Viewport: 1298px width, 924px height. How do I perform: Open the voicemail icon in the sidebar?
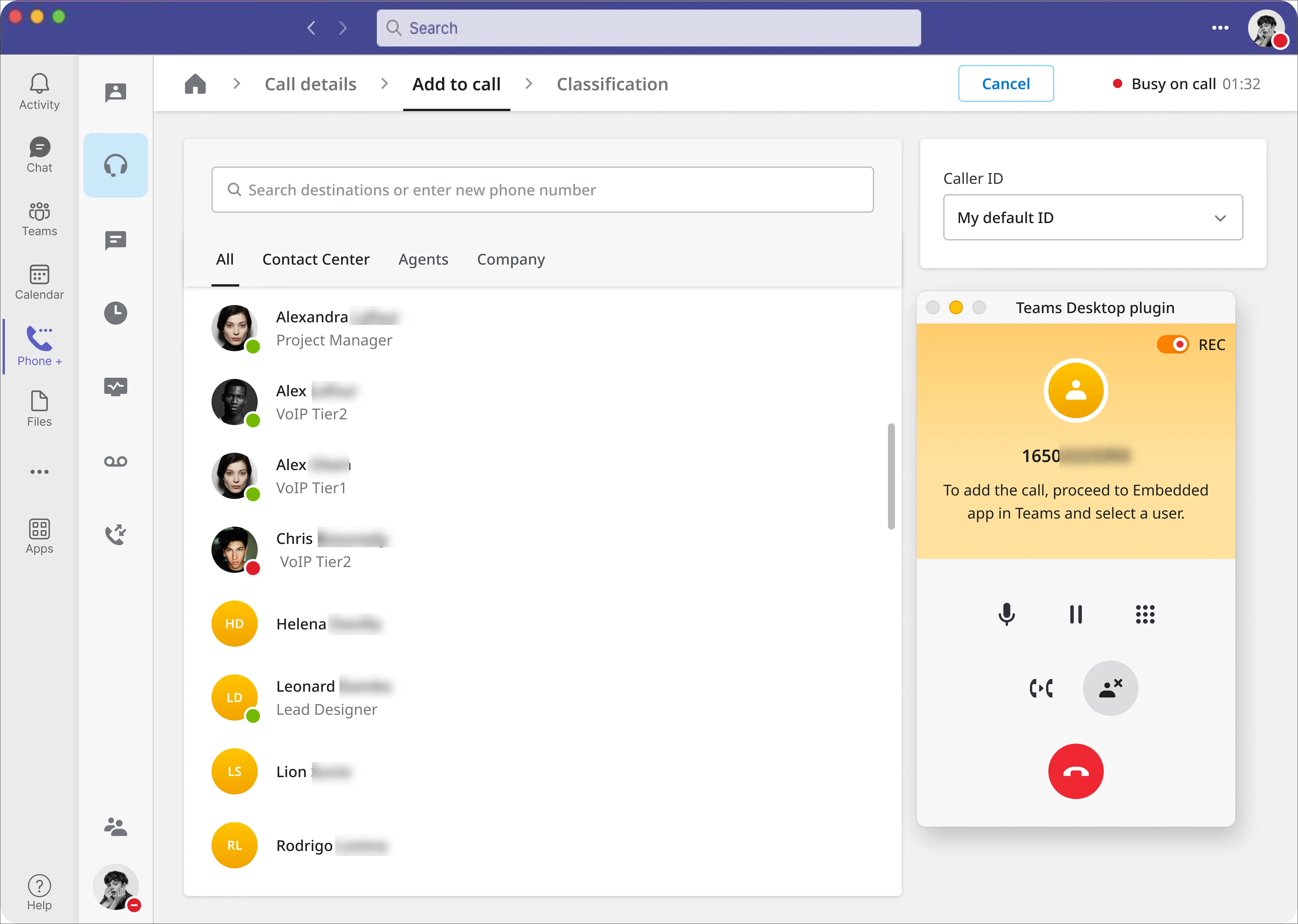coord(115,461)
